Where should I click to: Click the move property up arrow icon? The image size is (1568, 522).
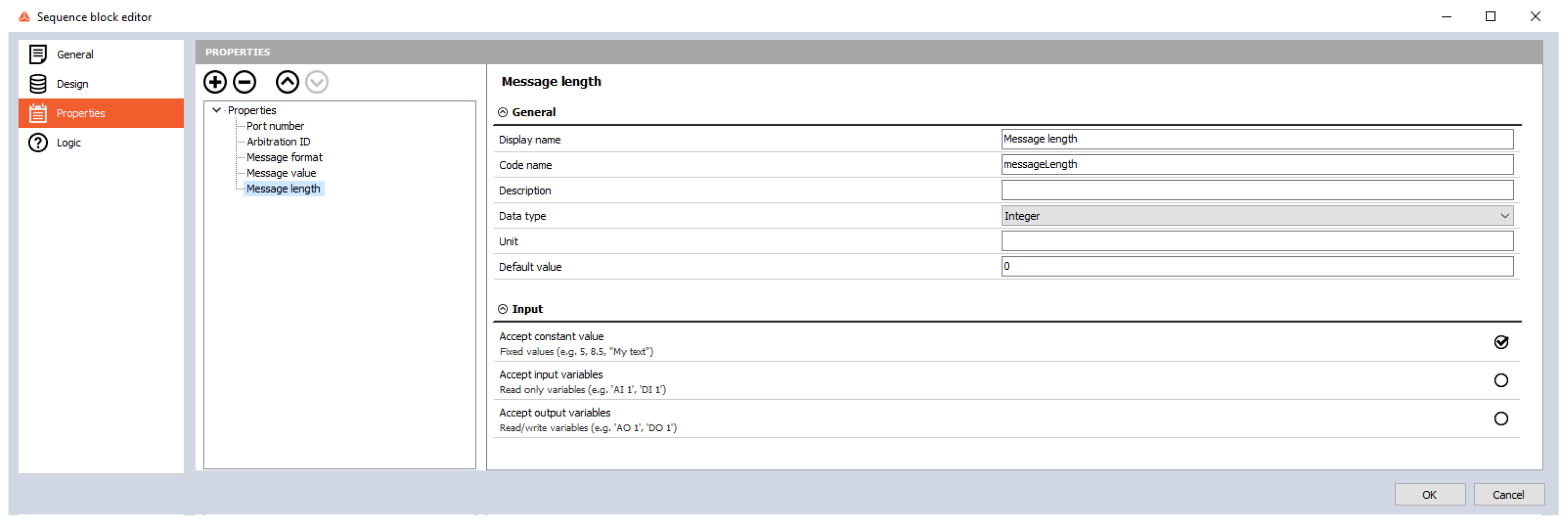[x=287, y=81]
